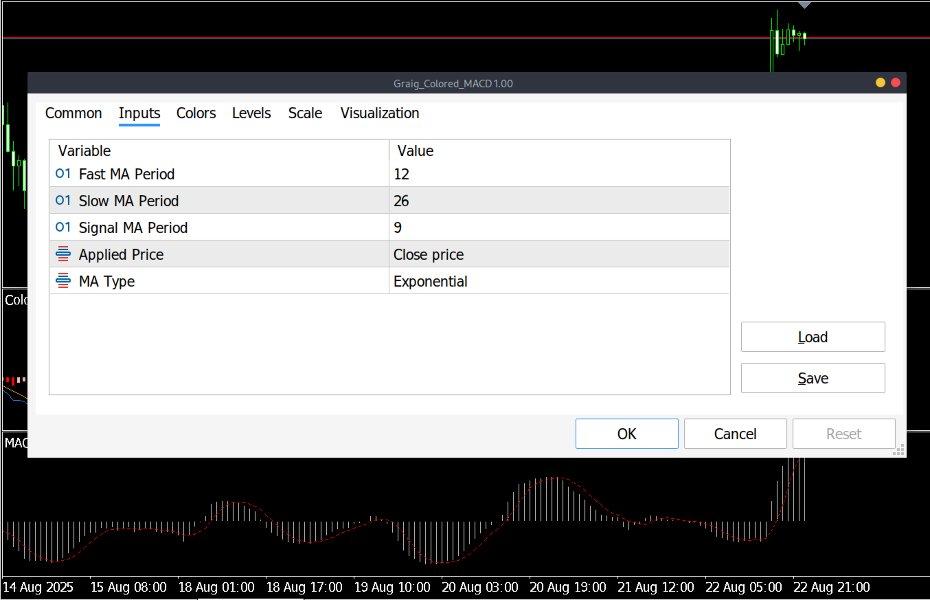Dismiss the dialog with Cancel

(735, 433)
